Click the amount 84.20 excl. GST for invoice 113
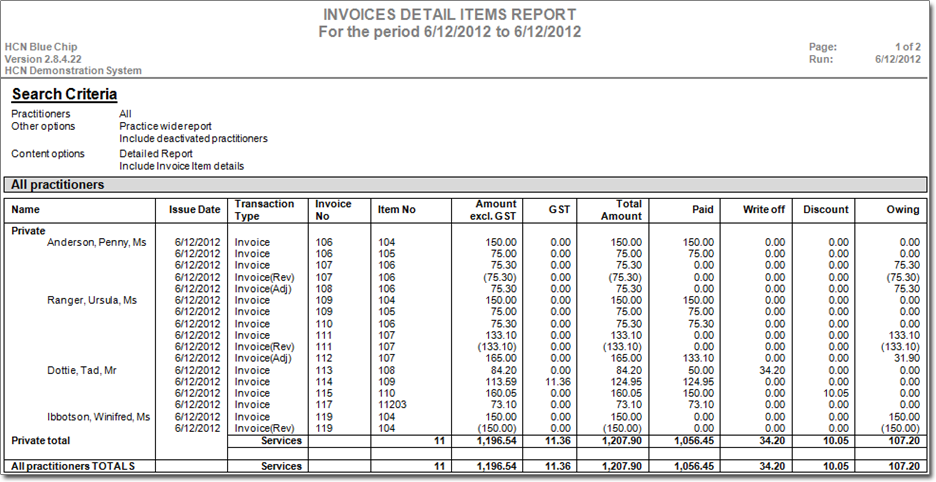The image size is (936, 482). [x=503, y=370]
